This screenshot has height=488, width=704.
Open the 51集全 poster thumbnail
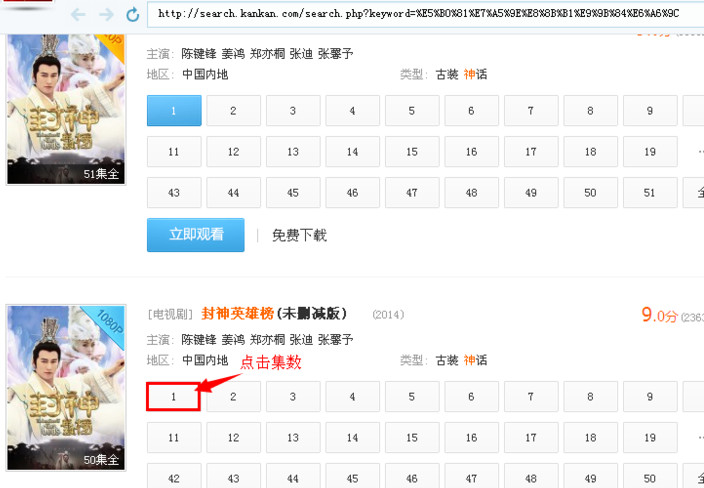(66, 109)
